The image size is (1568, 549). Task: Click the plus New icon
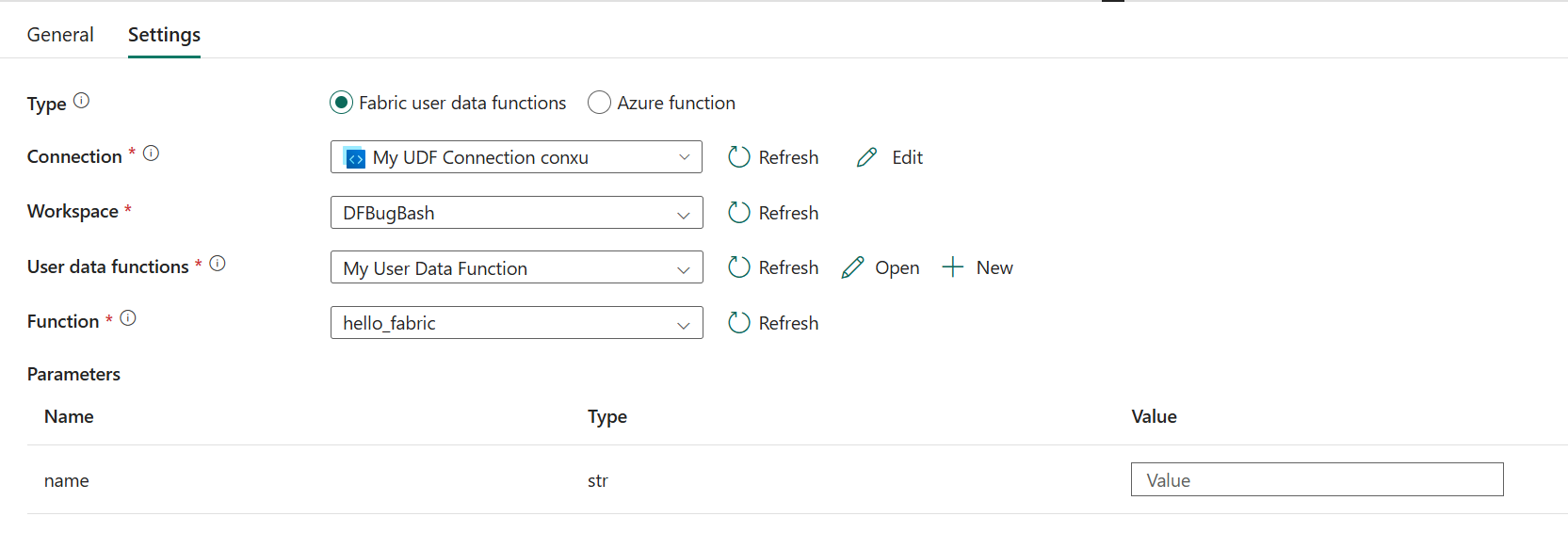[953, 267]
